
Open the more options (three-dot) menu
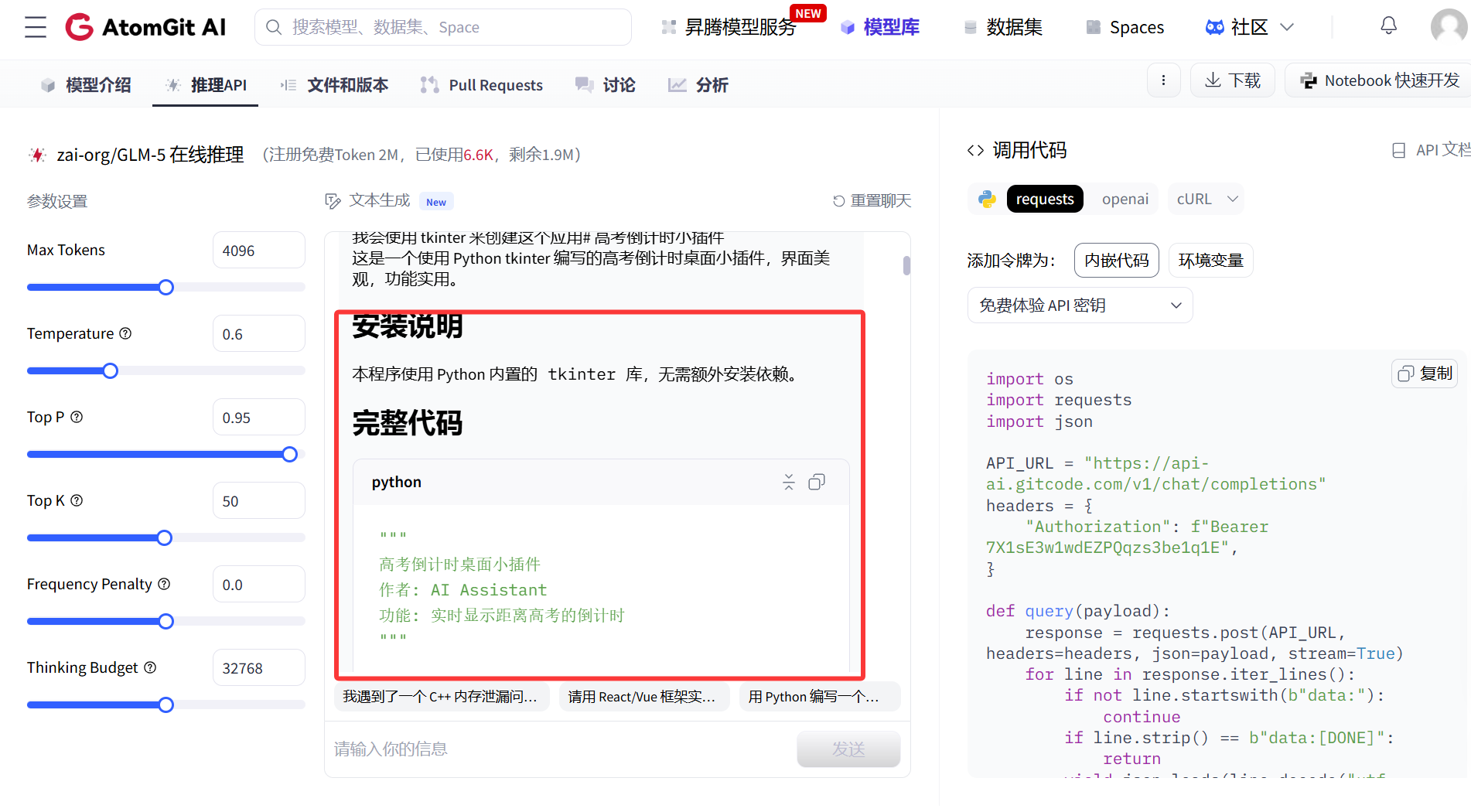coord(1163,80)
